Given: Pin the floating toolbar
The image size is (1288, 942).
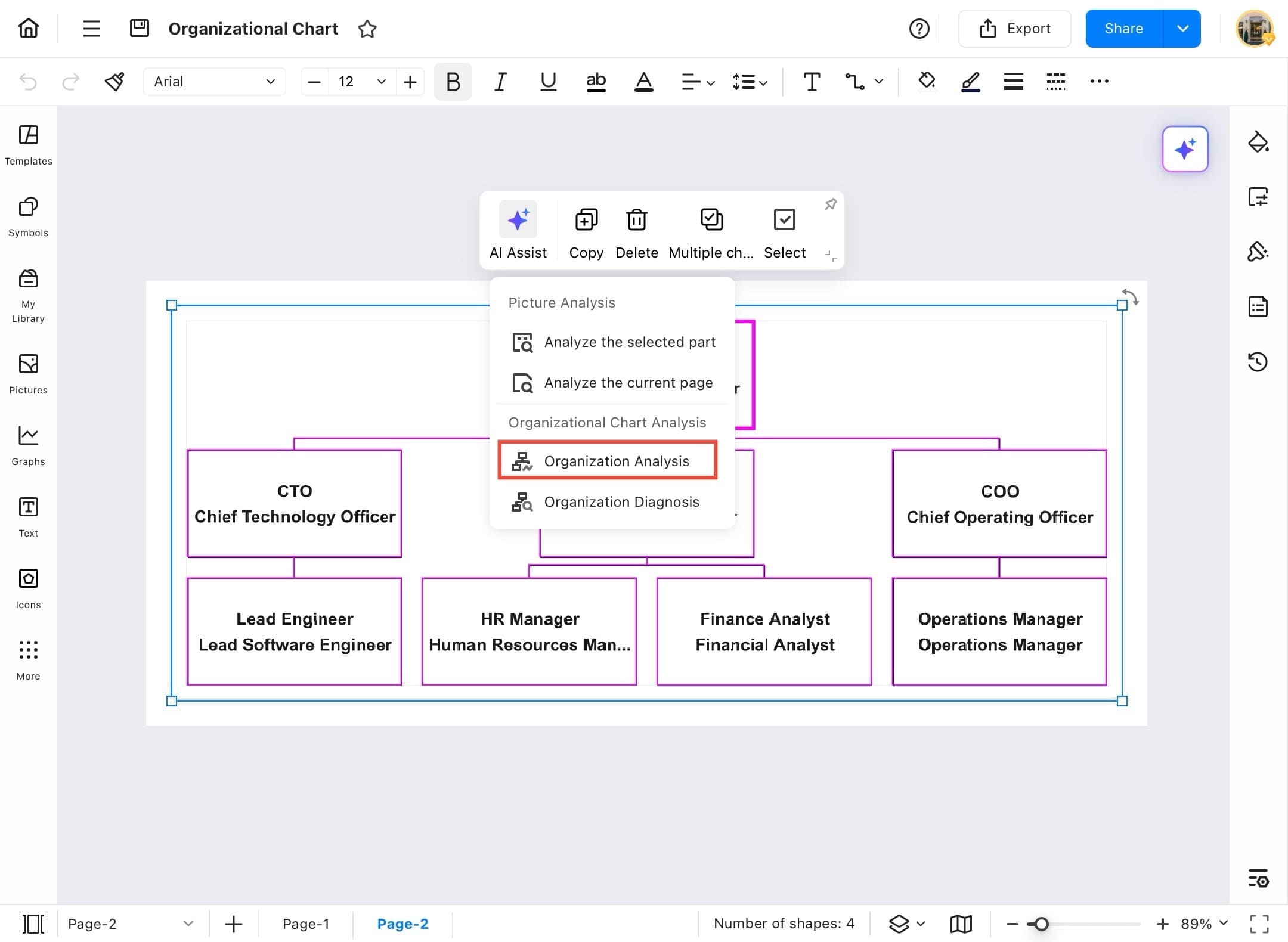Looking at the screenshot, I should pos(831,204).
